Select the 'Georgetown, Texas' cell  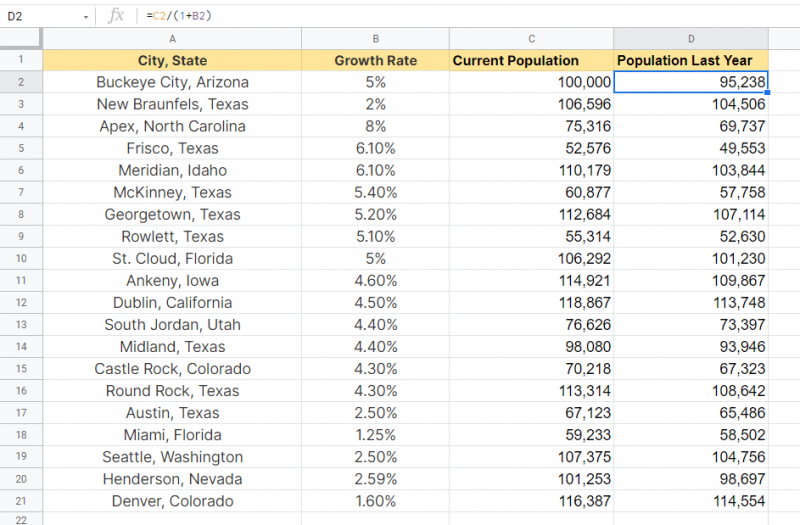(x=172, y=214)
